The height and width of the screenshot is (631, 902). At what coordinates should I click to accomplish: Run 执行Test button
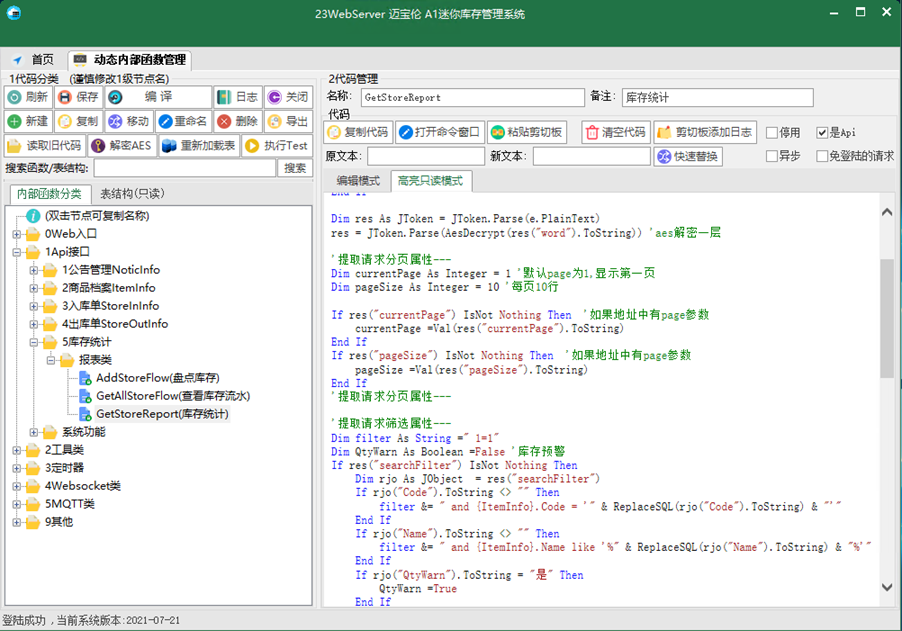pyautogui.click(x=277, y=146)
